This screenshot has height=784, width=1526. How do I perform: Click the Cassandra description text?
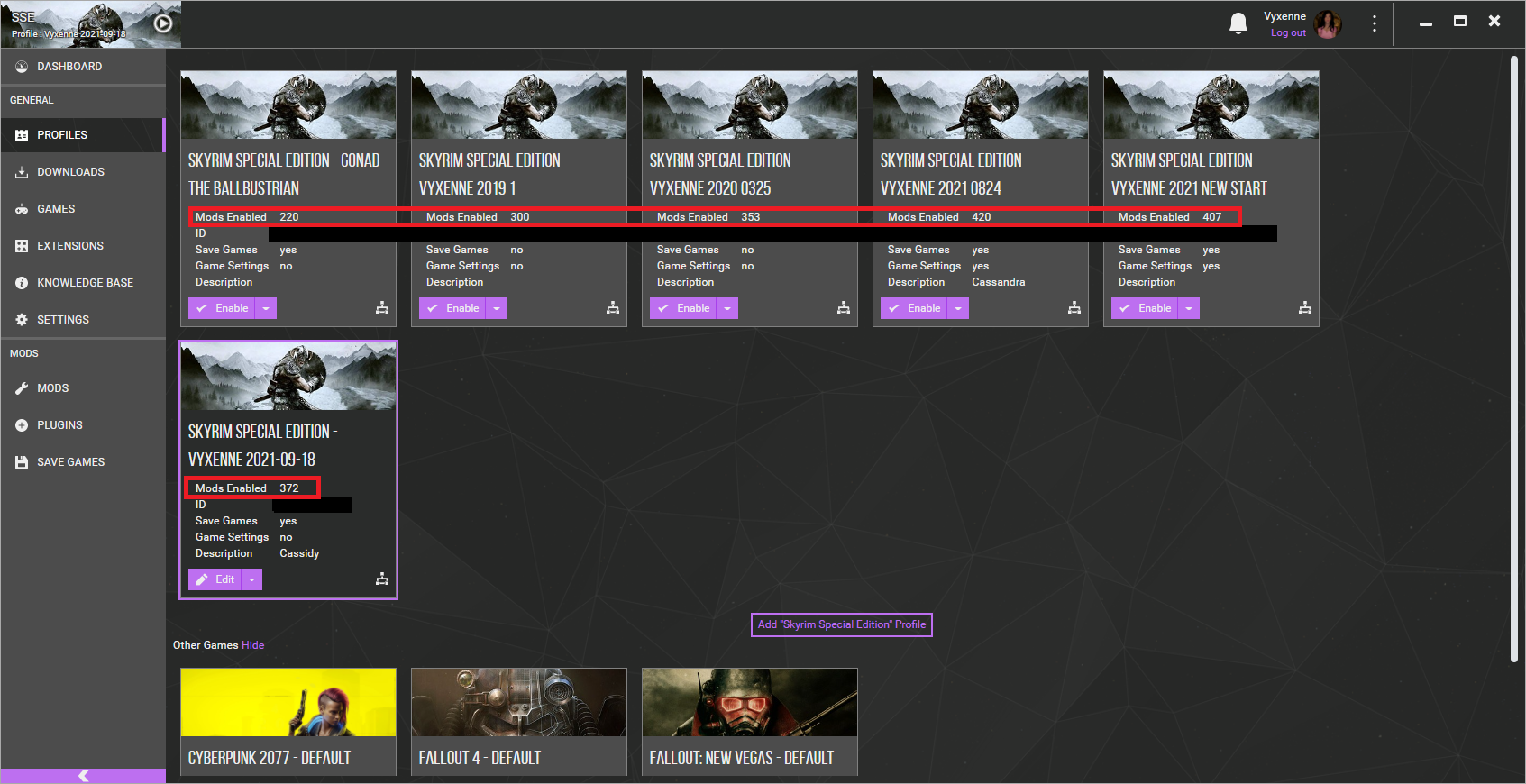point(999,282)
